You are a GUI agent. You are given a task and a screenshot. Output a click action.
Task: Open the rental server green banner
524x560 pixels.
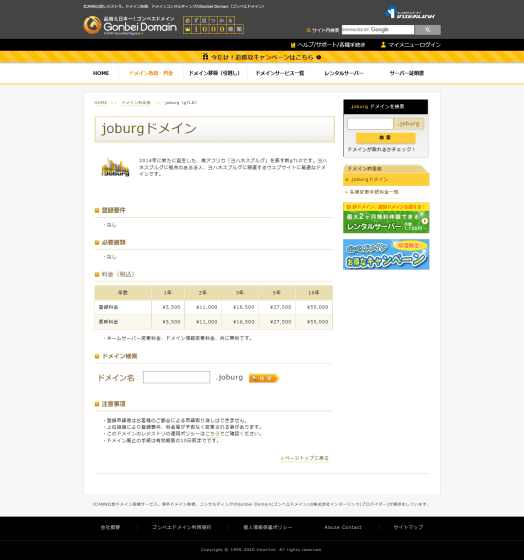point(386,218)
